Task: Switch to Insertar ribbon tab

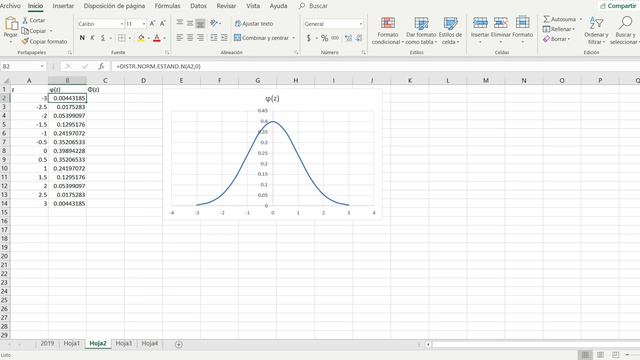Action: 63,6
